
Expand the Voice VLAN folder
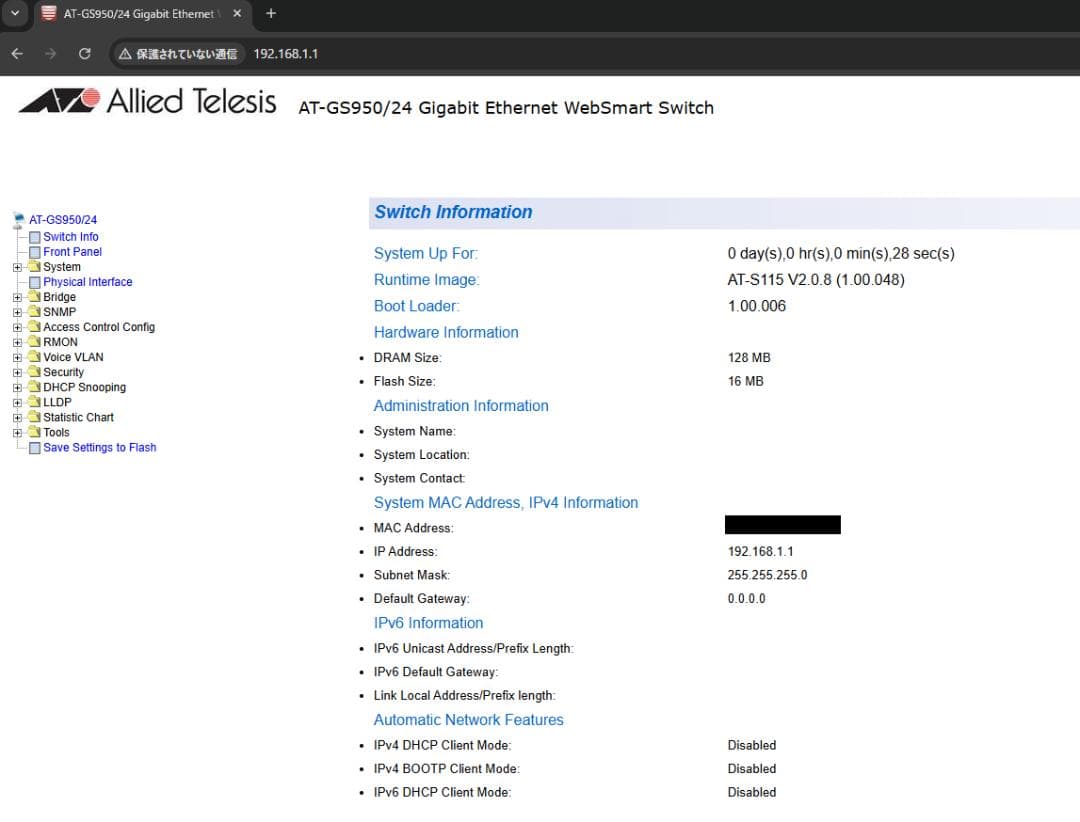pyautogui.click(x=17, y=358)
